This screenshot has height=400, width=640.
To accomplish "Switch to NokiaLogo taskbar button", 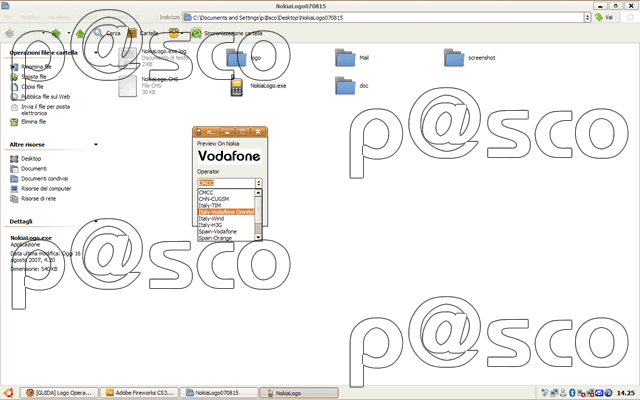I will (299, 393).
